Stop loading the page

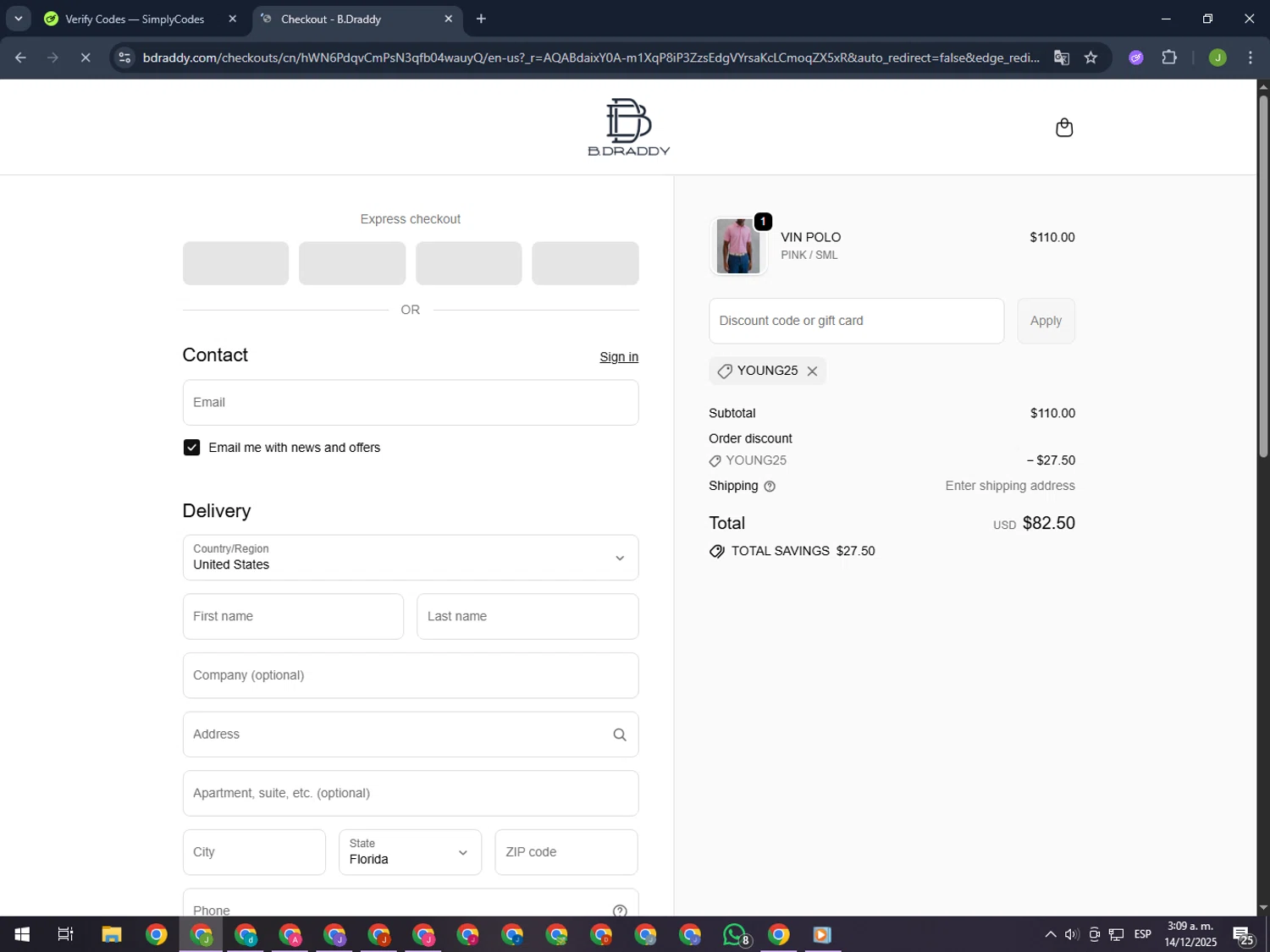(x=86, y=58)
